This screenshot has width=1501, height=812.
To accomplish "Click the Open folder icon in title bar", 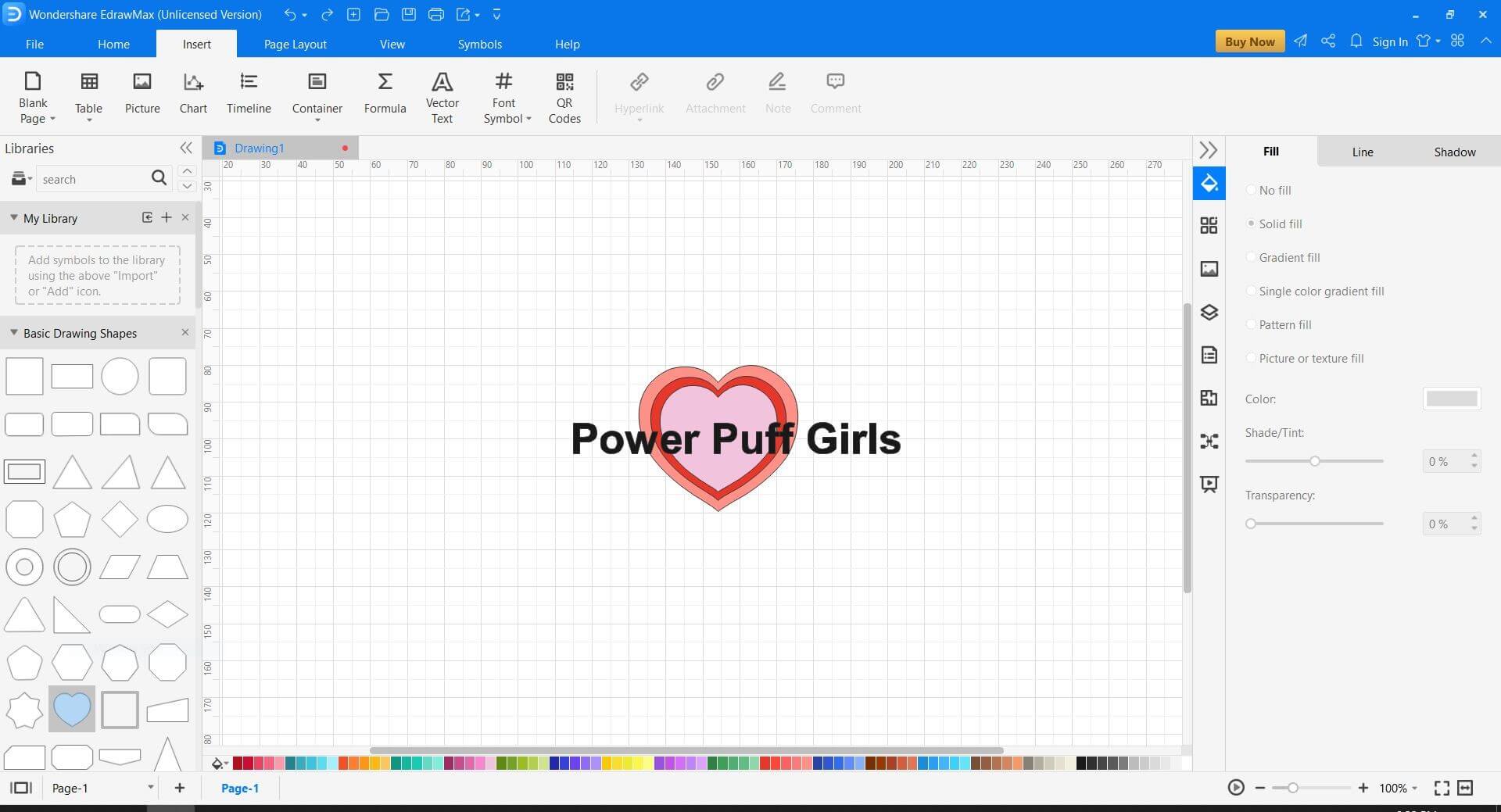I will coord(381,14).
